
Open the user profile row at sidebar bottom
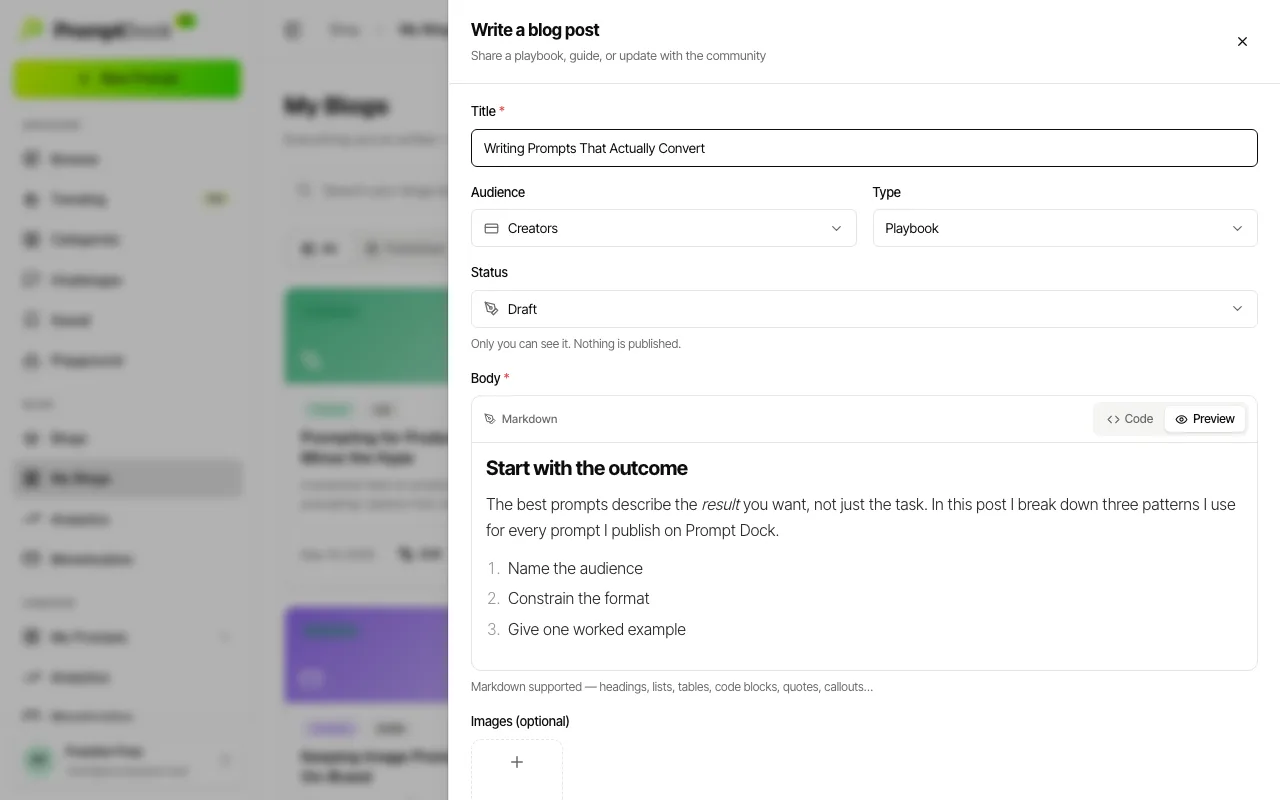tap(127, 761)
